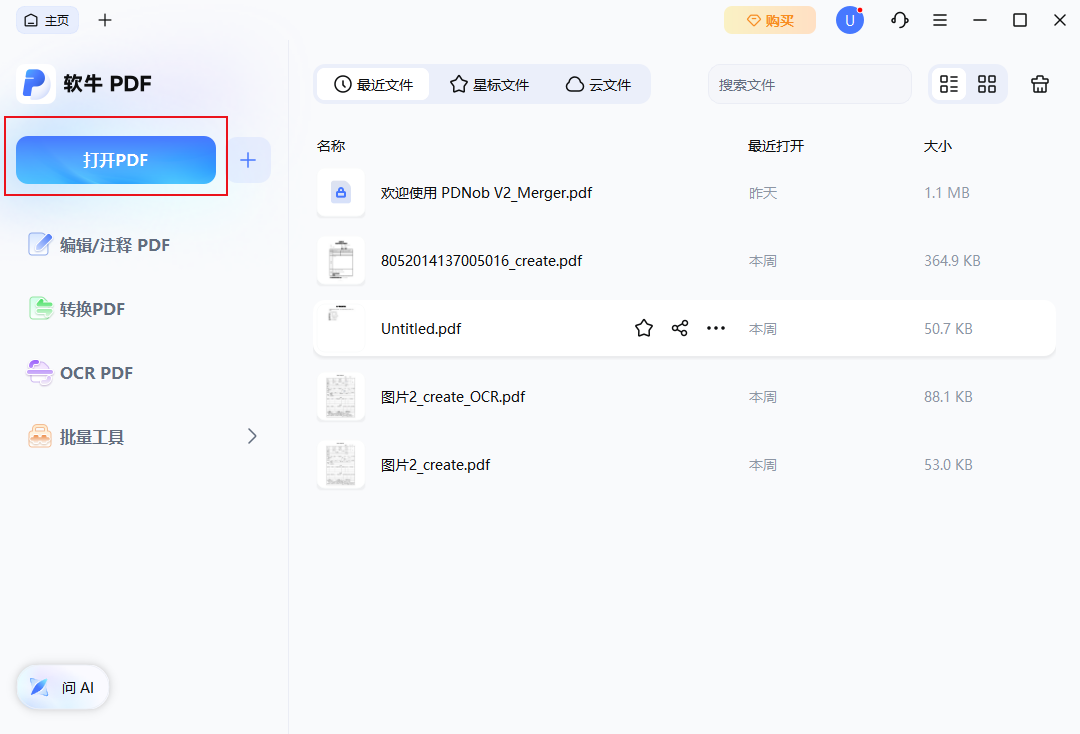1080x734 pixels.
Task: Add a new tab with plus icon
Action: 105,20
